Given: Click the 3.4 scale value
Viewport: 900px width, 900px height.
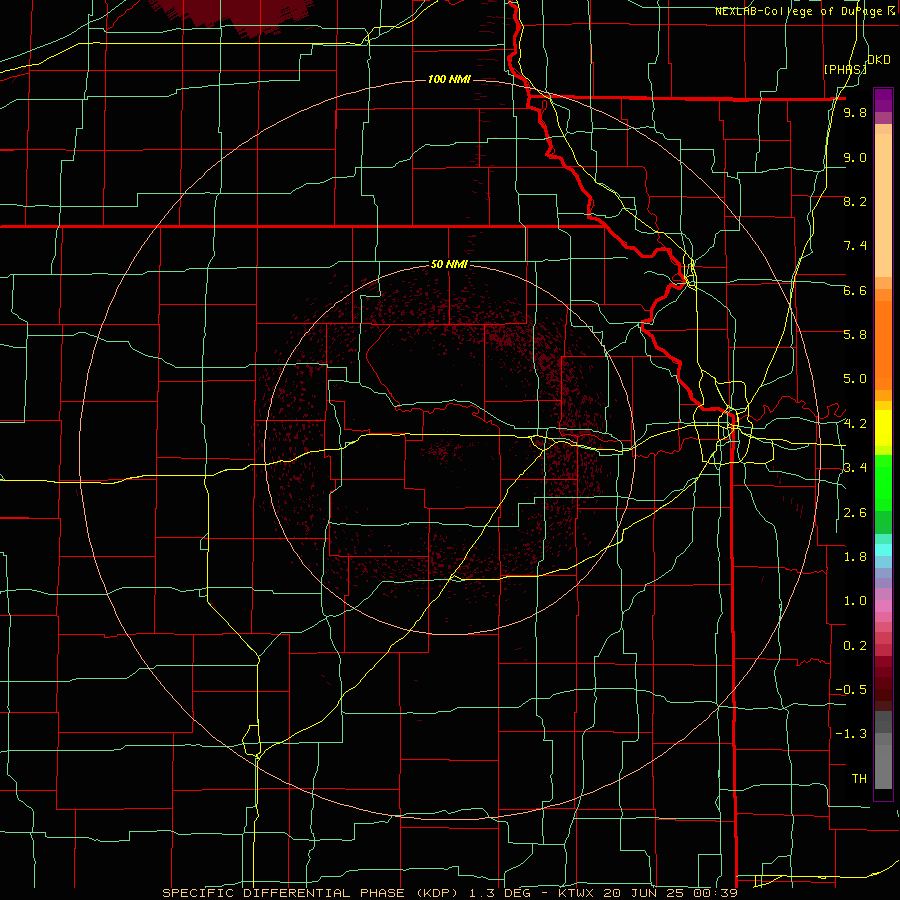Looking at the screenshot, I should (855, 468).
